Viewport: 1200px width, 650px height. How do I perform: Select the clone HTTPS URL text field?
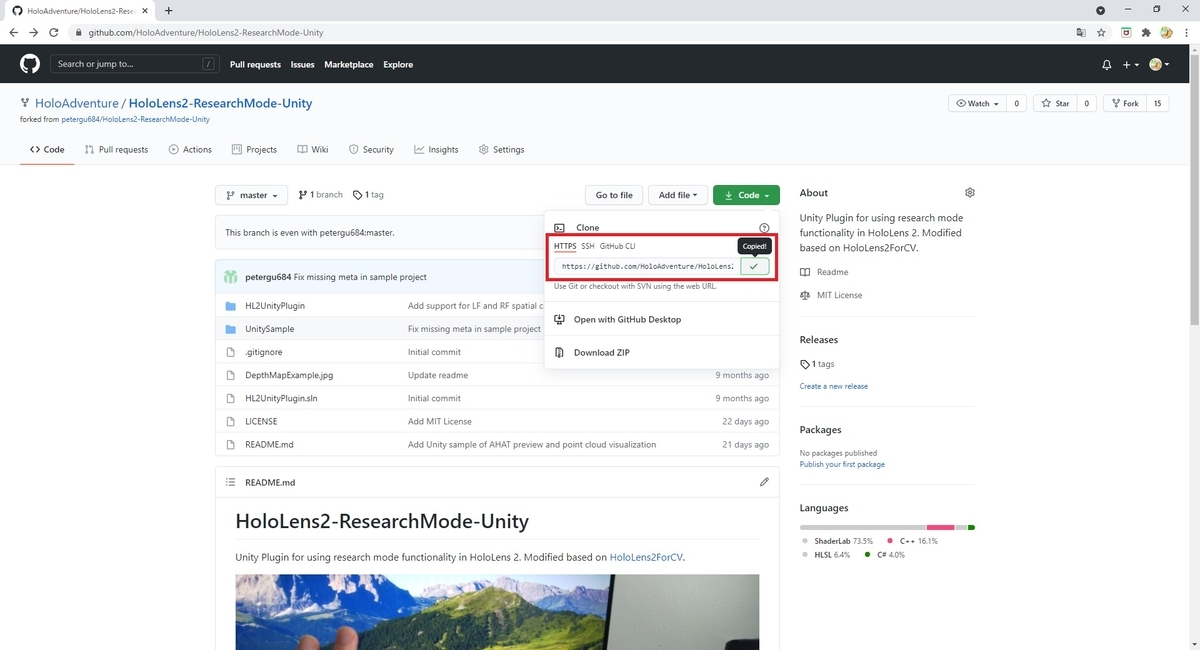coord(646,266)
